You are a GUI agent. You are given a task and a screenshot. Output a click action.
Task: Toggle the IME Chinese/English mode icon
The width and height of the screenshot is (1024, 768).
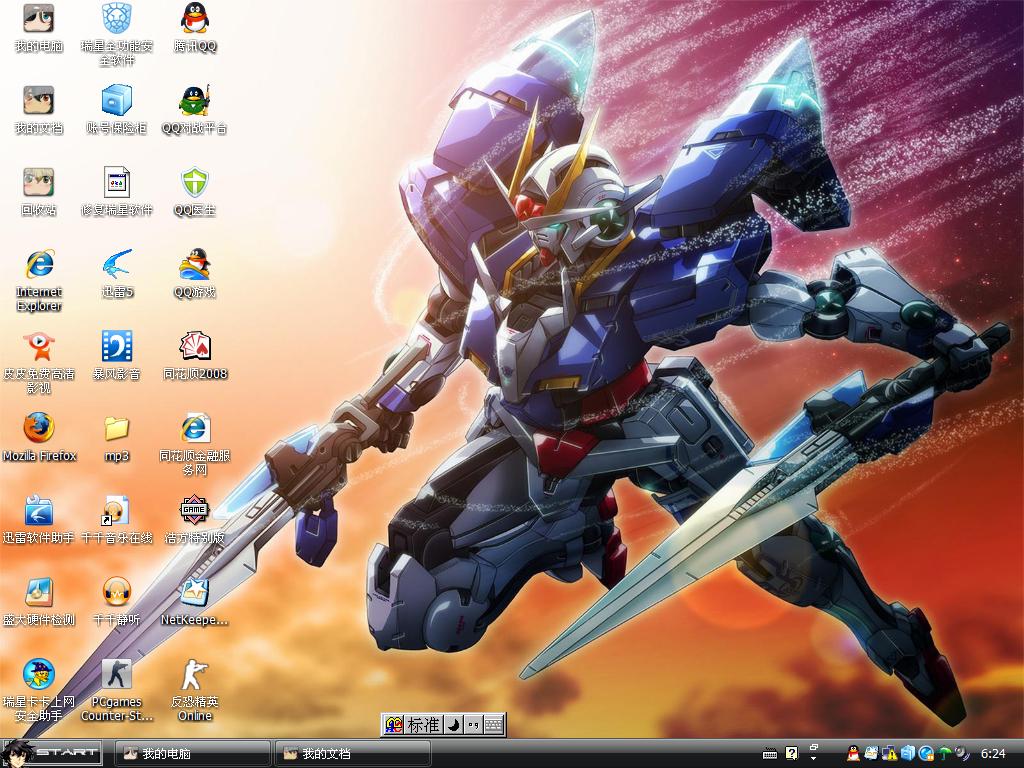pos(394,725)
